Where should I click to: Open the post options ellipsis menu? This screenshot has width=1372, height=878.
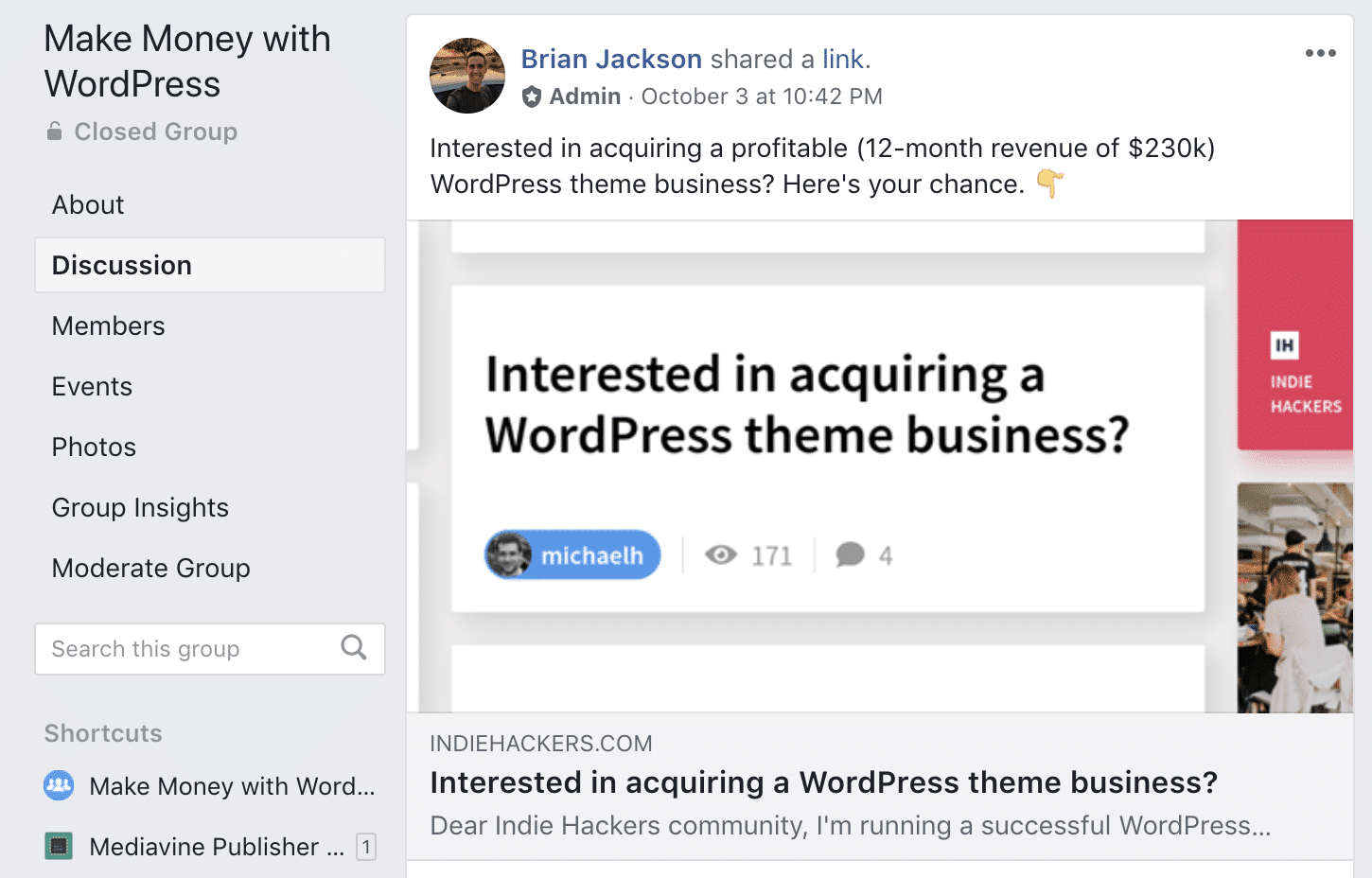(1318, 54)
